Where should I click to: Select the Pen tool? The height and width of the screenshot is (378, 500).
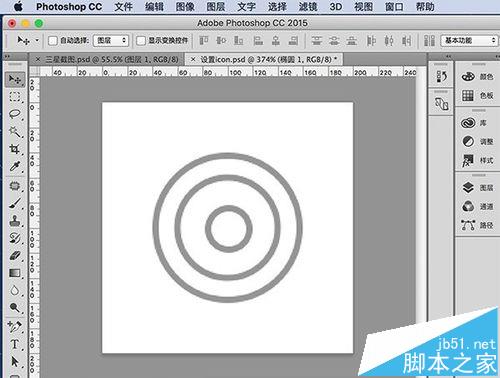click(x=15, y=327)
